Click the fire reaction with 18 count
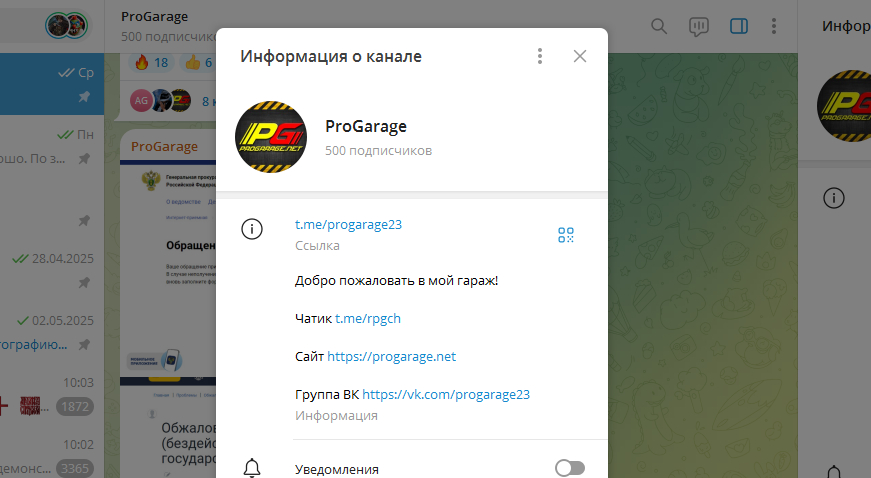The width and height of the screenshot is (871, 478). (x=152, y=62)
